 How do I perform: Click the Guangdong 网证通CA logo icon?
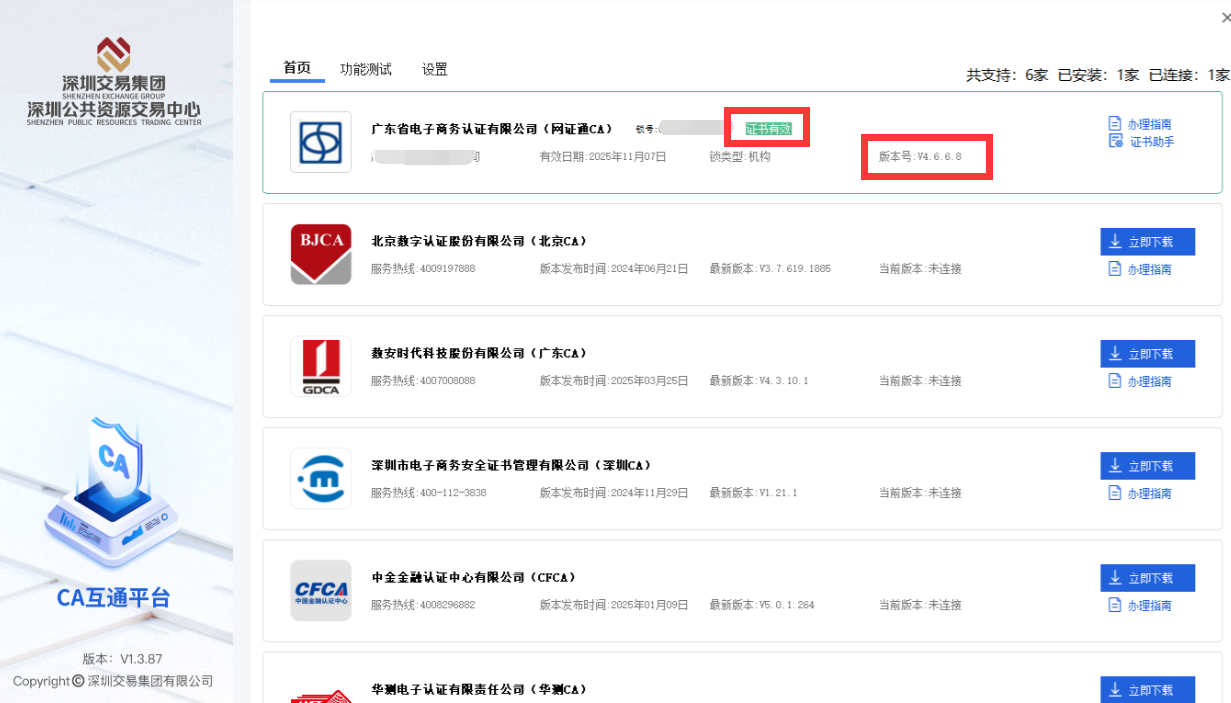[x=320, y=142]
